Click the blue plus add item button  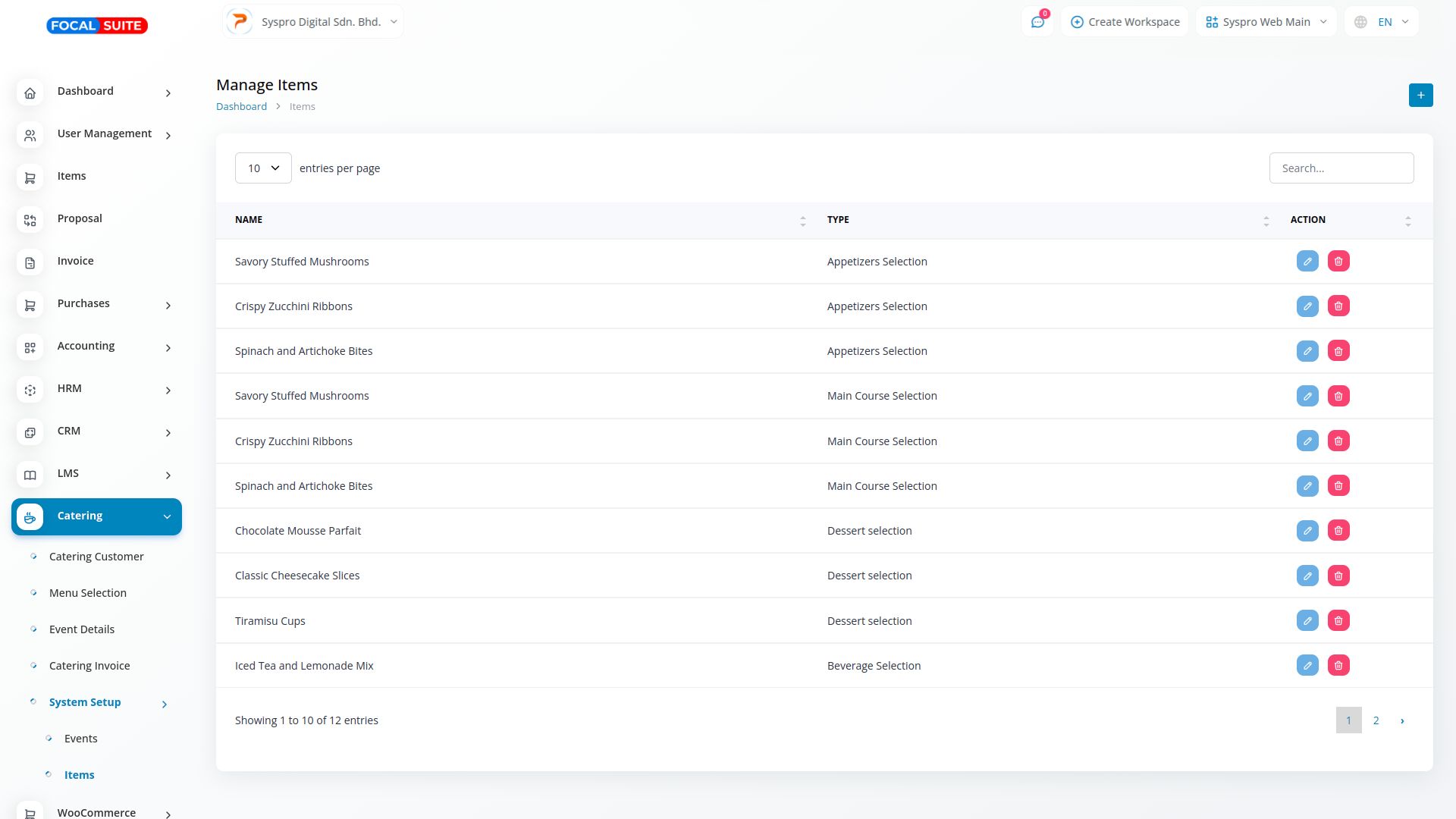click(x=1420, y=95)
